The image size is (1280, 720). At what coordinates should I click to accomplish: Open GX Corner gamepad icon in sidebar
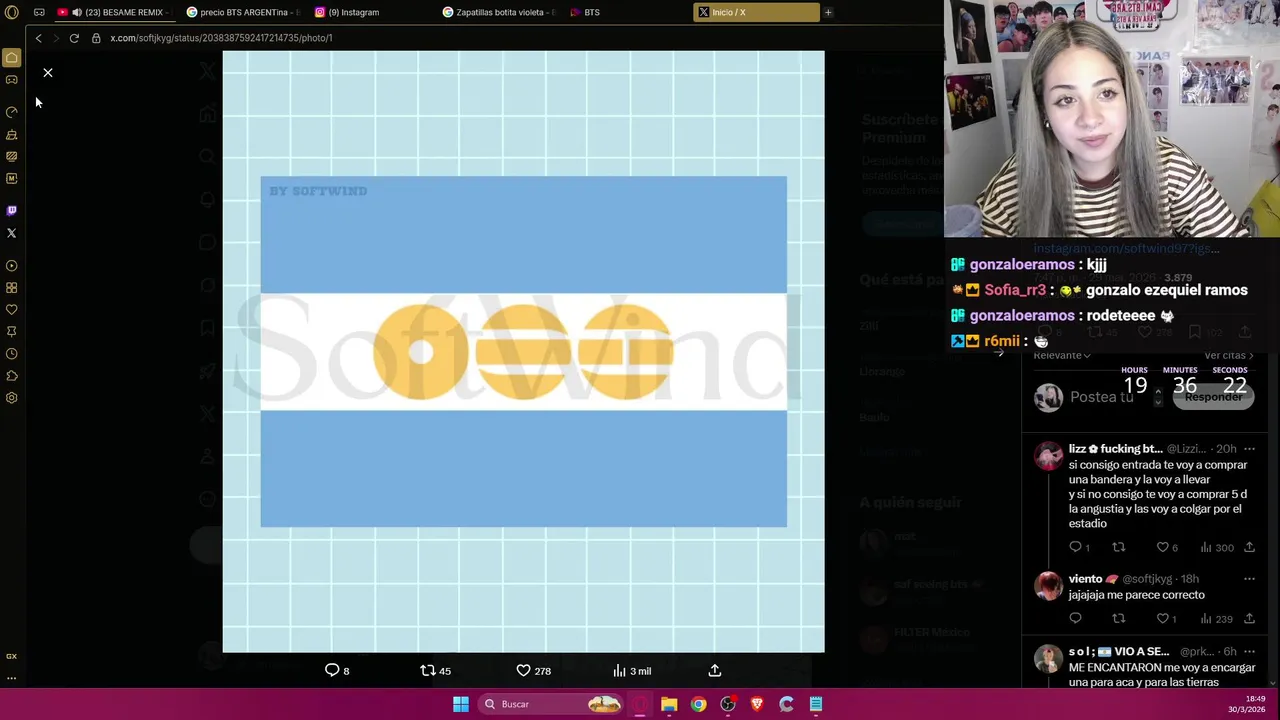tap(12, 80)
